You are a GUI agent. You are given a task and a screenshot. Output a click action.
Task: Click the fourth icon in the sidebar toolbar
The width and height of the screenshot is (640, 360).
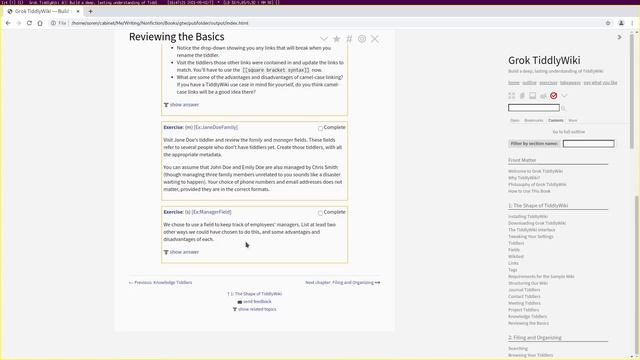pos(543,96)
